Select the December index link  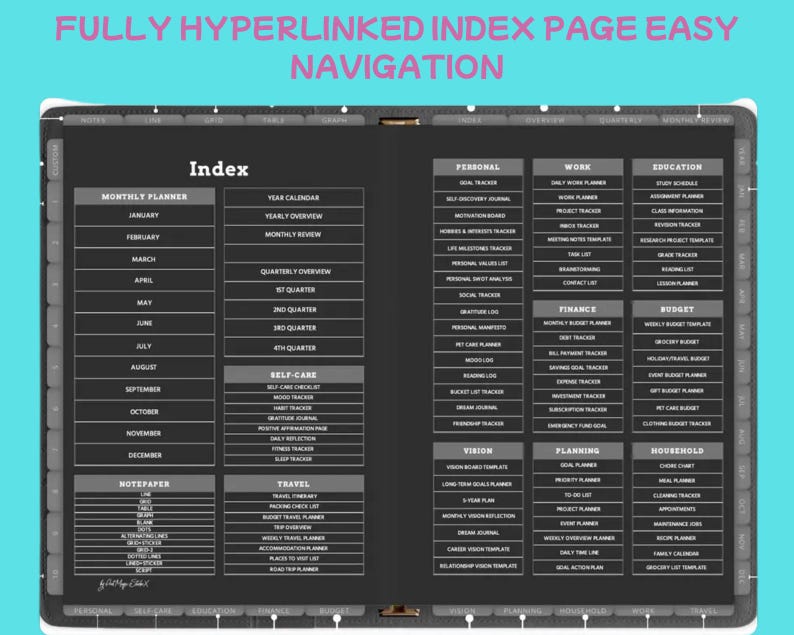click(144, 455)
